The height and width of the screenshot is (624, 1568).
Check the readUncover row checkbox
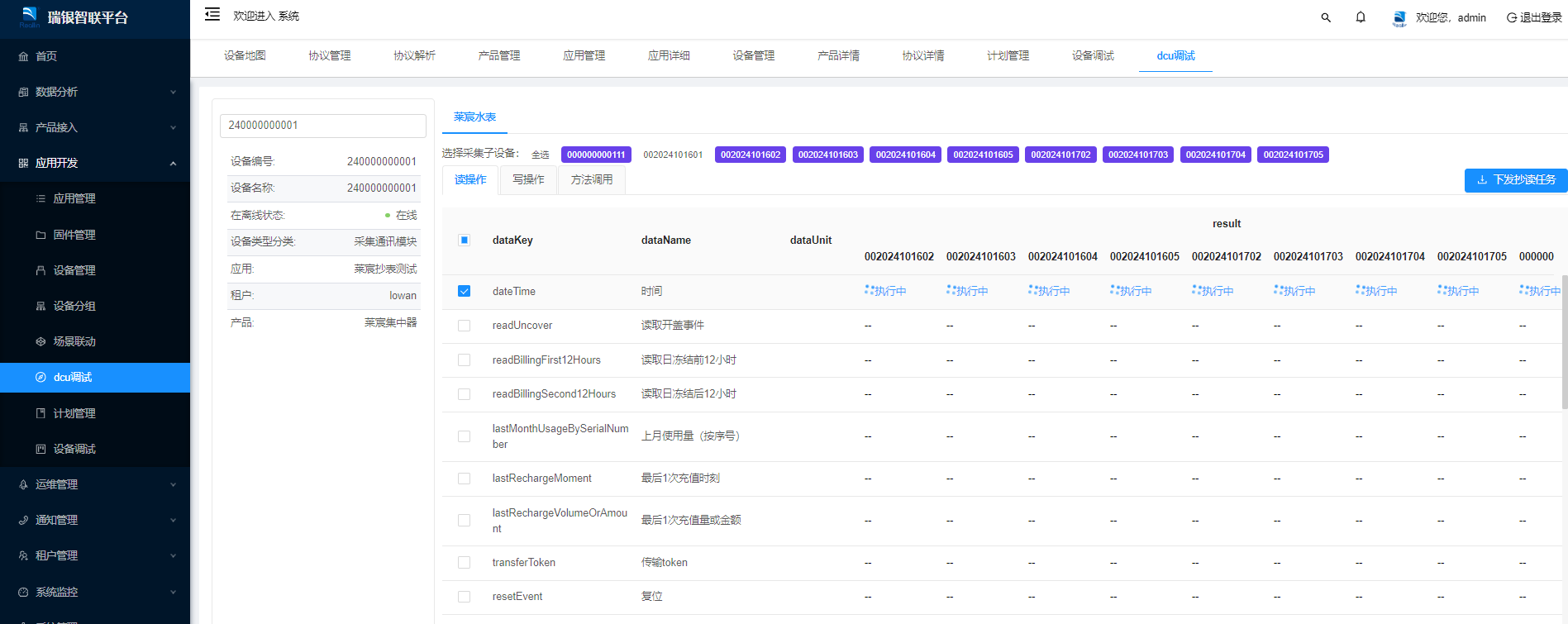pos(464,326)
